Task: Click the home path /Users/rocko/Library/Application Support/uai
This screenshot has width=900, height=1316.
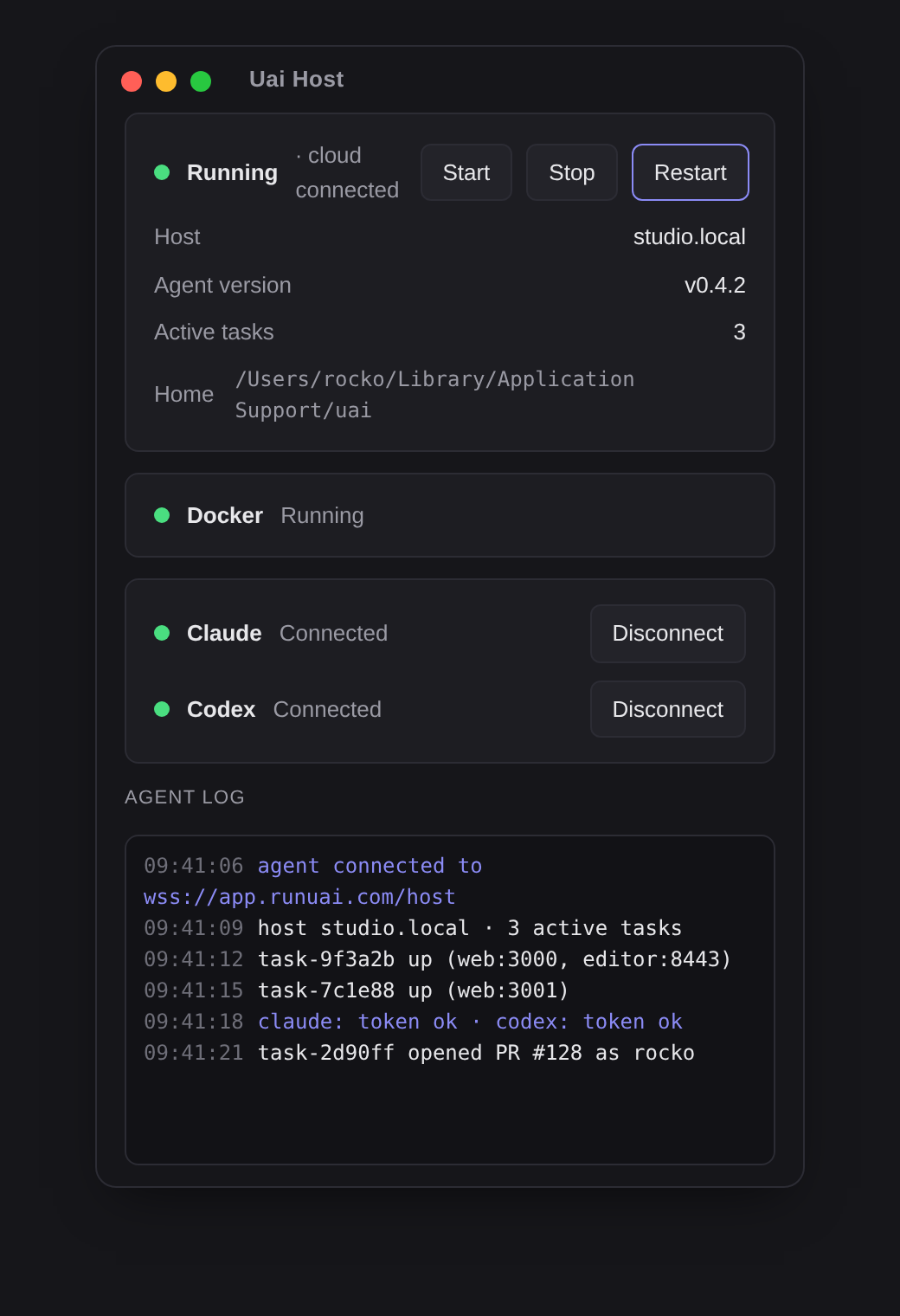Action: pos(435,395)
